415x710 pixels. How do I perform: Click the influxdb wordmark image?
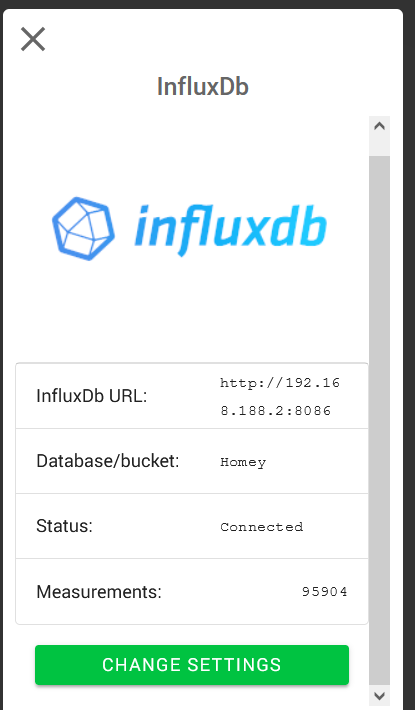pos(230,230)
